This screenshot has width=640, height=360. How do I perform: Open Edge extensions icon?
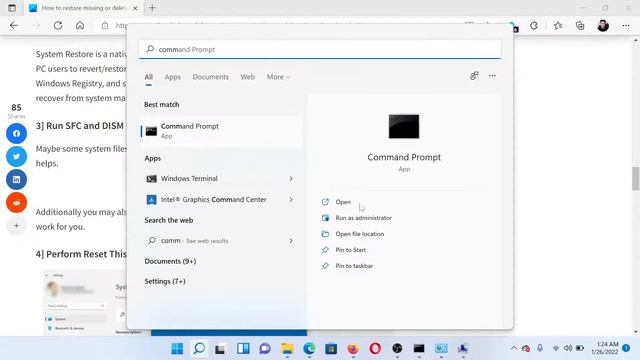pos(534,26)
